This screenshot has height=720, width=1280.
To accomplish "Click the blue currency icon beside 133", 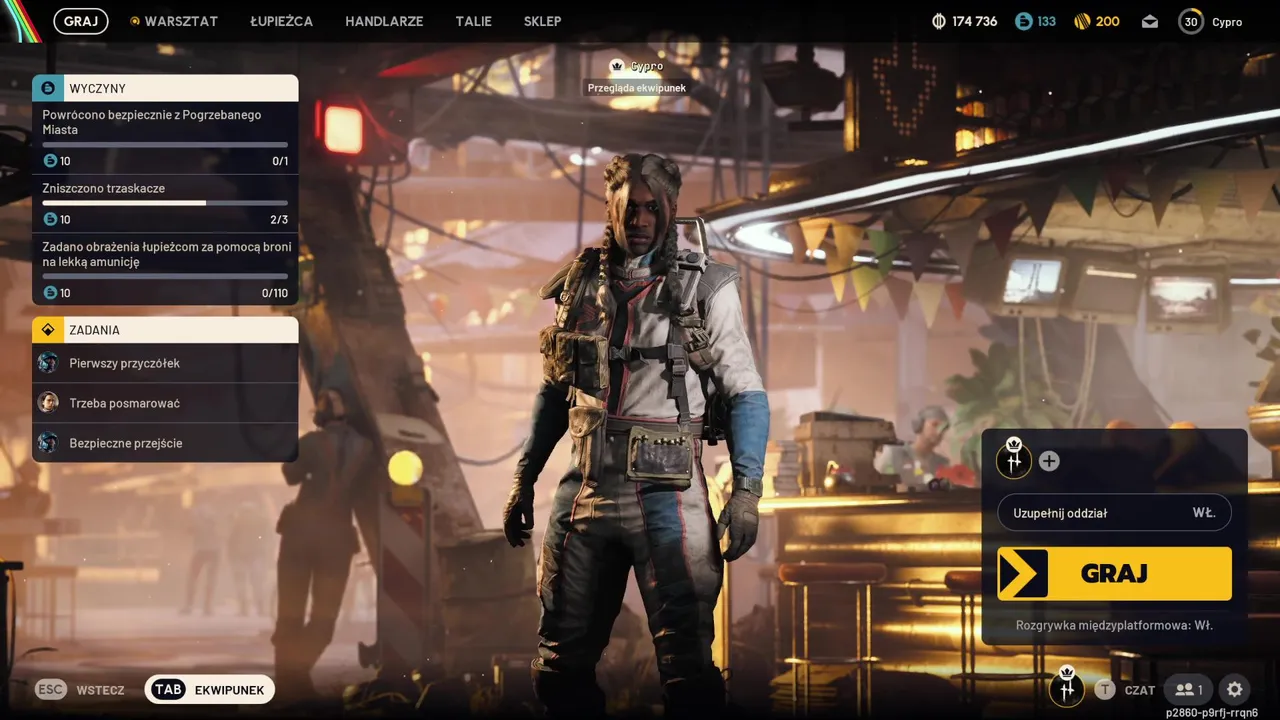I will tap(1022, 21).
